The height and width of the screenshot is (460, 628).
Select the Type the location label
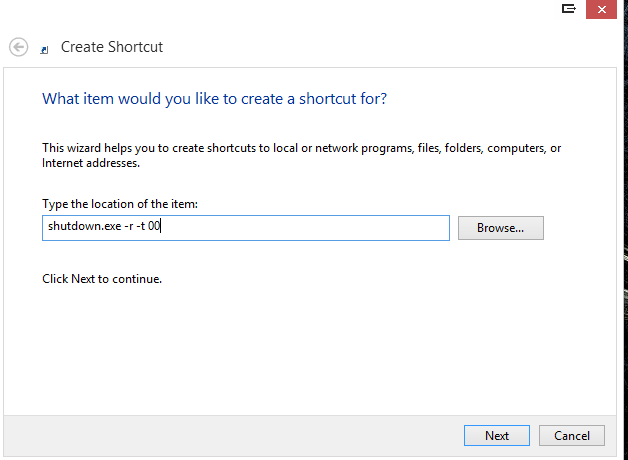click(120, 204)
